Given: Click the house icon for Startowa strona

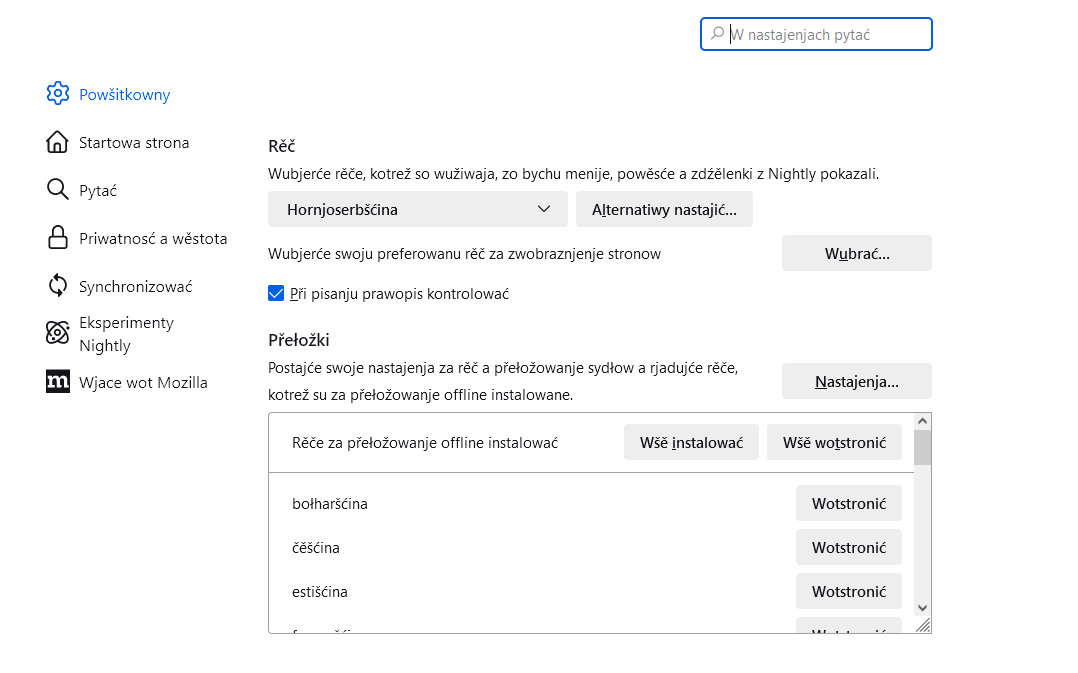Looking at the screenshot, I should coord(58,142).
